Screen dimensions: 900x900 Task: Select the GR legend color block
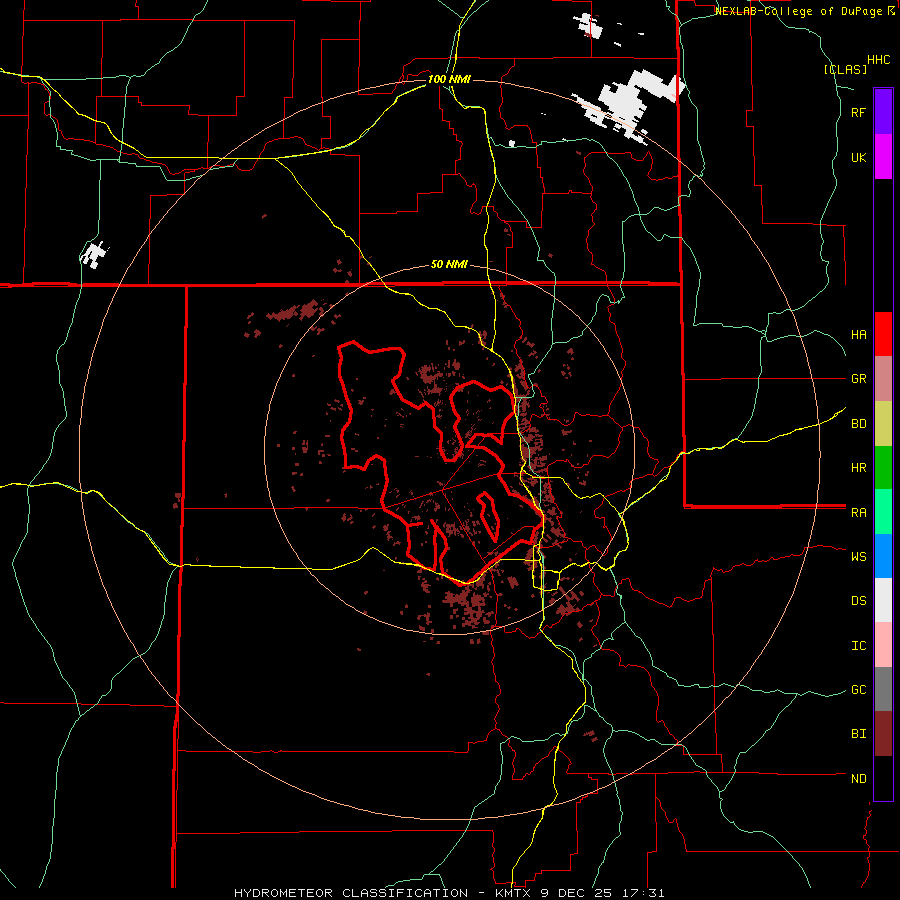(x=883, y=379)
